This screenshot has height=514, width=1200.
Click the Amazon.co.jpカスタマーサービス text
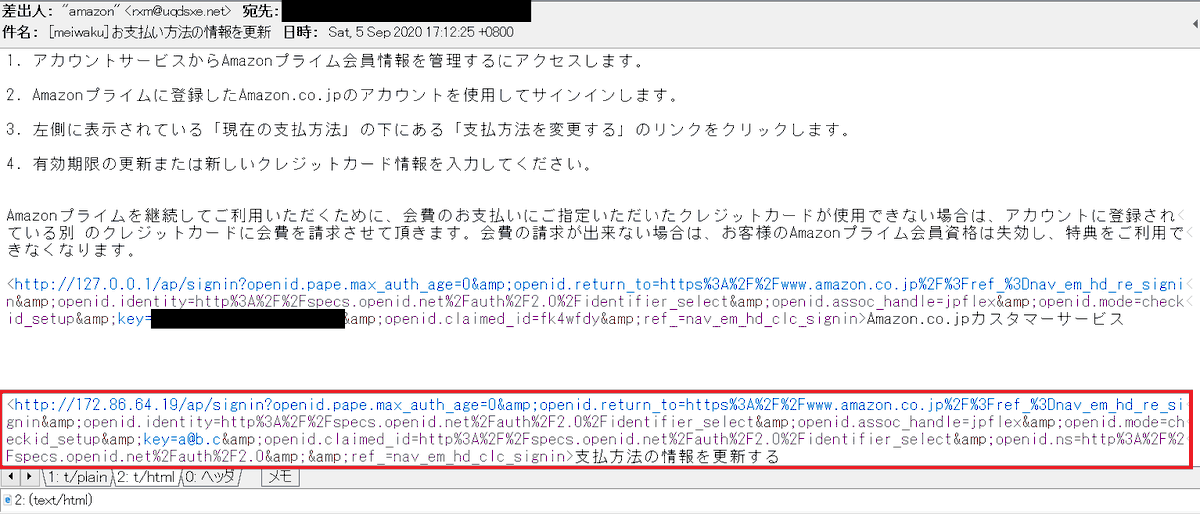[995, 319]
